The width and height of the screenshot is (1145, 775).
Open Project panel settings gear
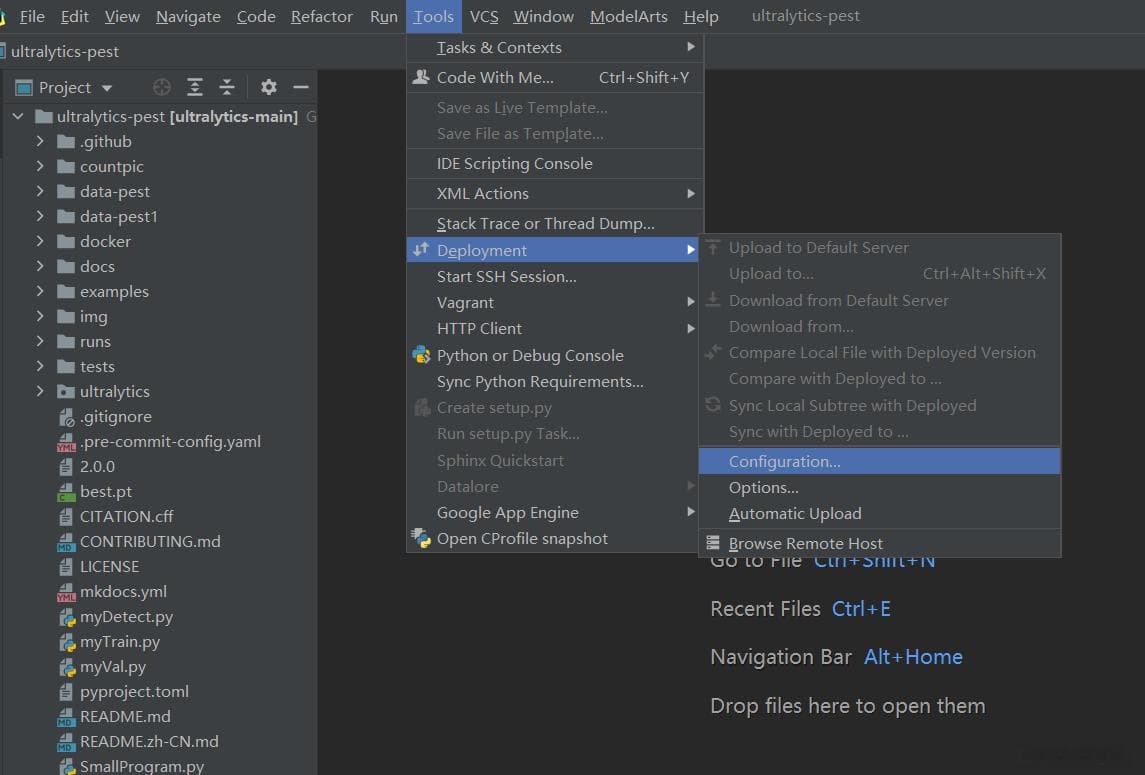[269, 88]
